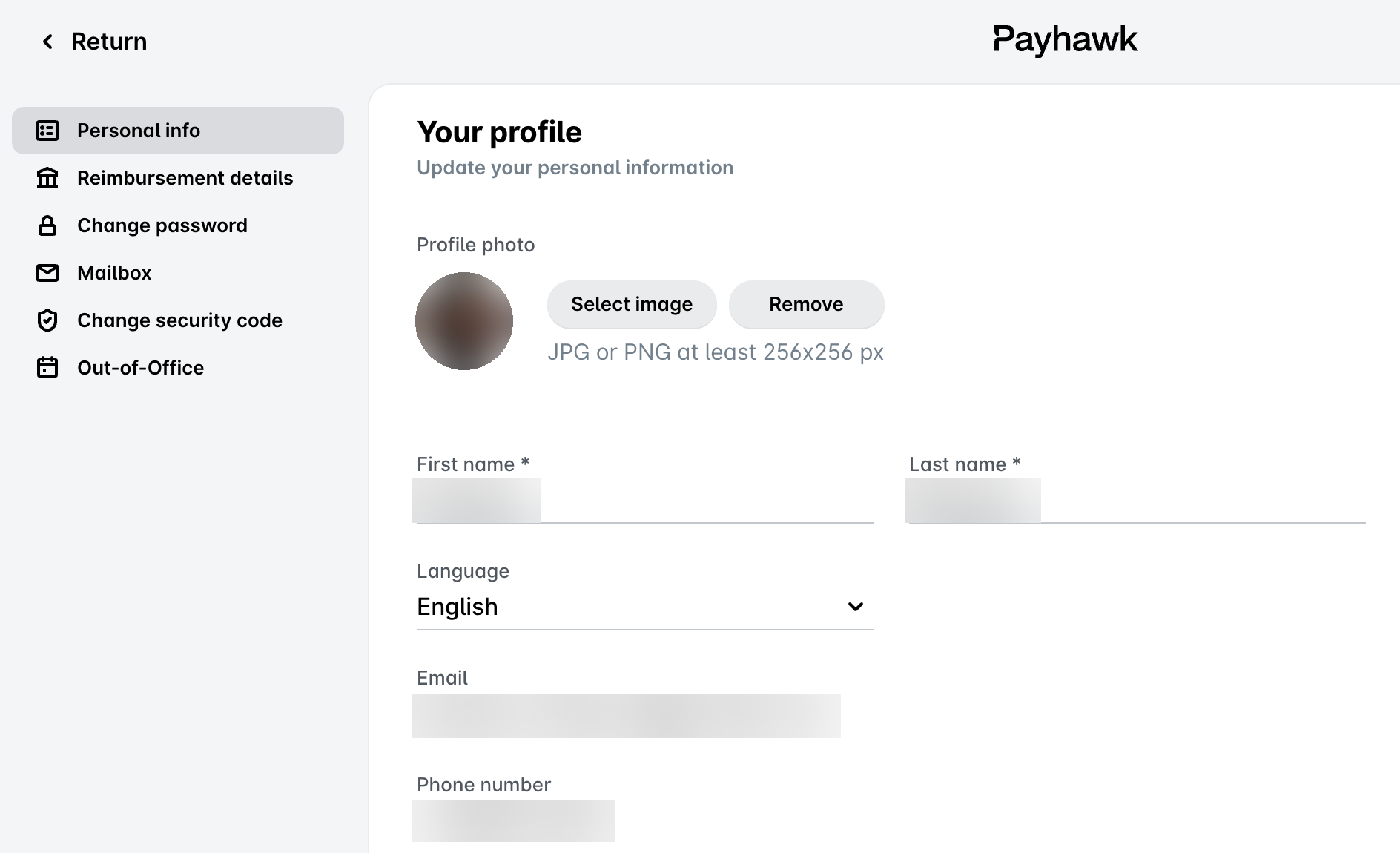Open Change security code page

pyautogui.click(x=178, y=320)
